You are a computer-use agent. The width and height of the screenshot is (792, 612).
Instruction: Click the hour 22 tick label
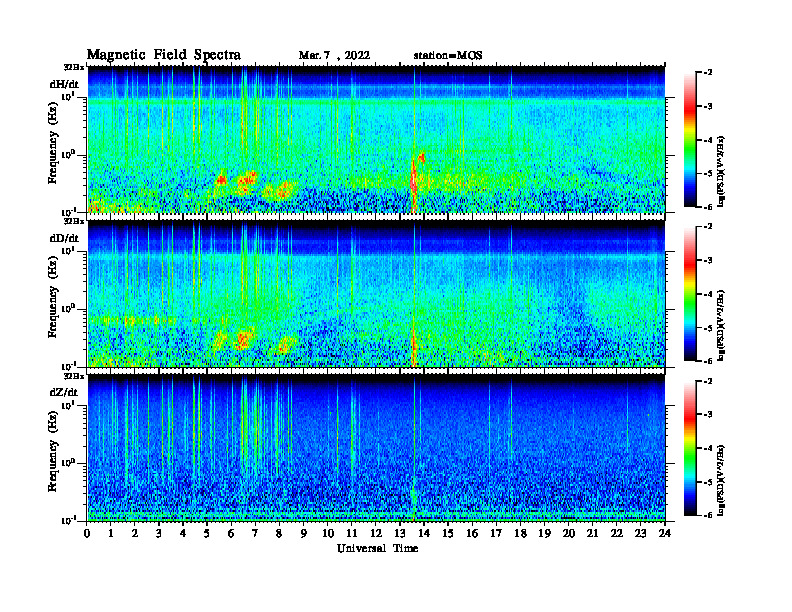pos(617,533)
